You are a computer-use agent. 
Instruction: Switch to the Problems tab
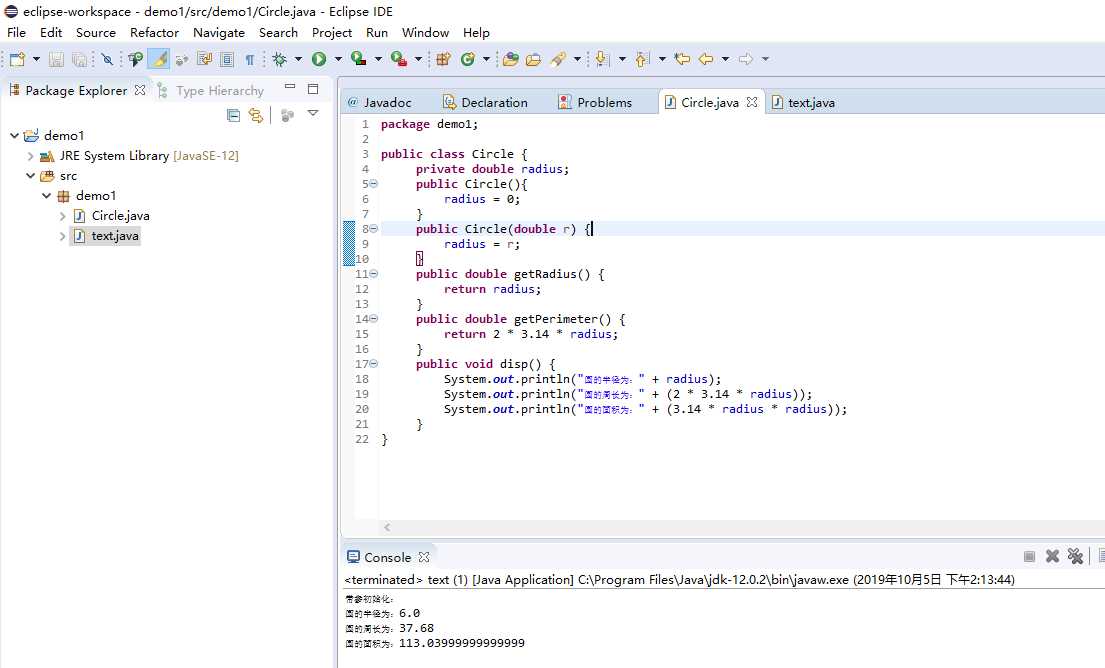pyautogui.click(x=595, y=102)
